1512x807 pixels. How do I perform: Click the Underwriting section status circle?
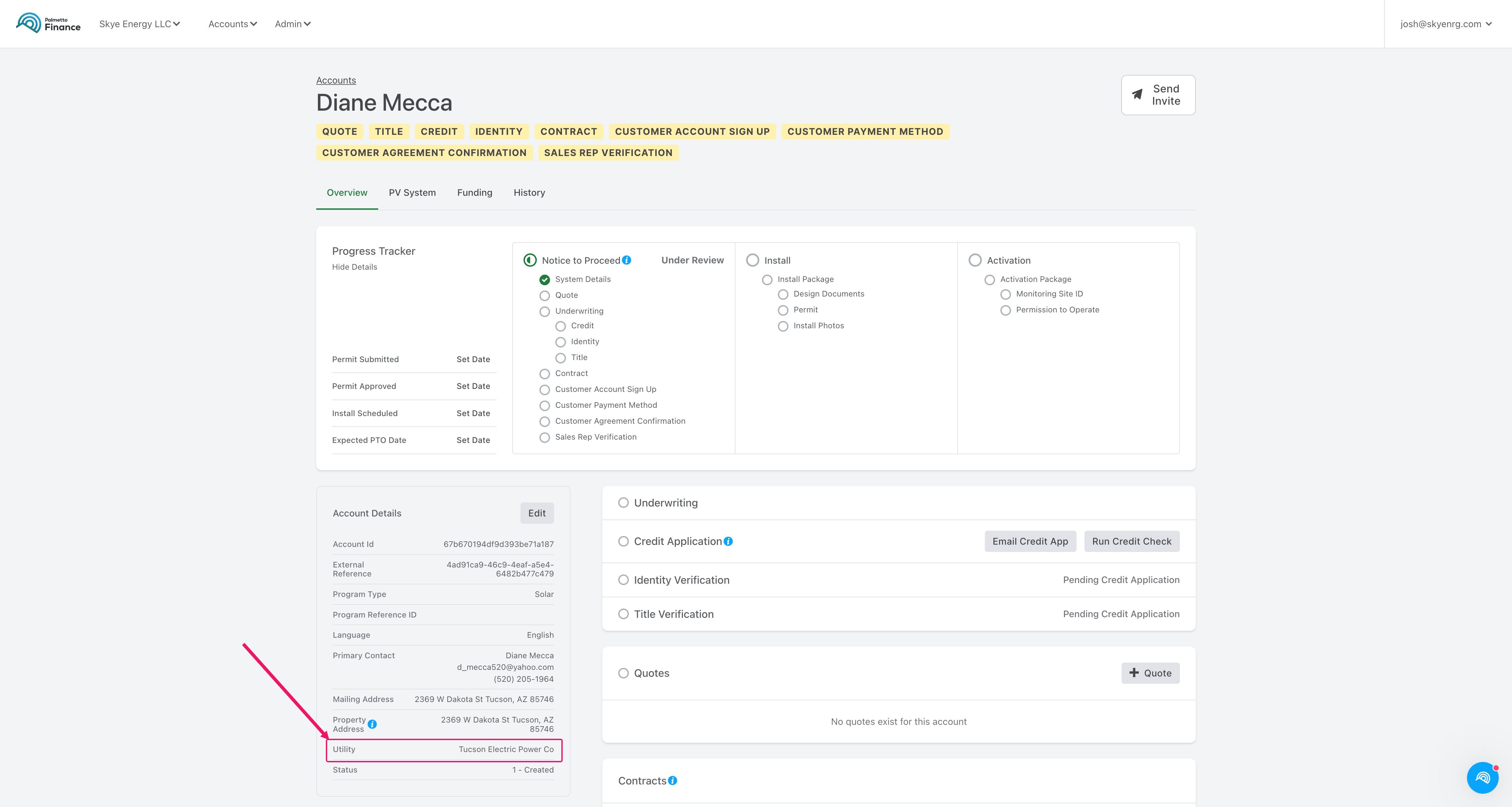click(623, 503)
